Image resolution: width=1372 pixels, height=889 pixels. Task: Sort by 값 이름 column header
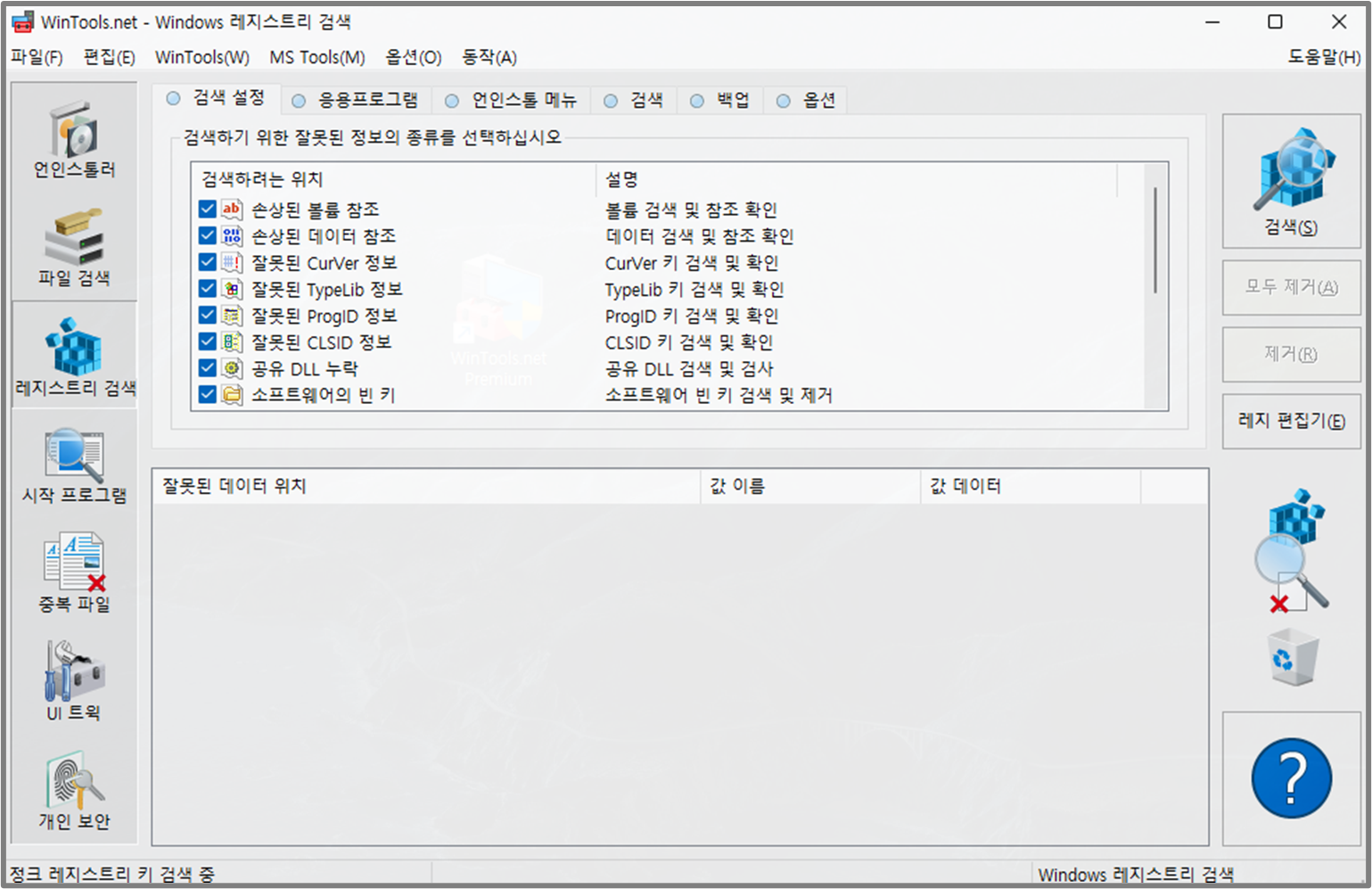click(810, 486)
